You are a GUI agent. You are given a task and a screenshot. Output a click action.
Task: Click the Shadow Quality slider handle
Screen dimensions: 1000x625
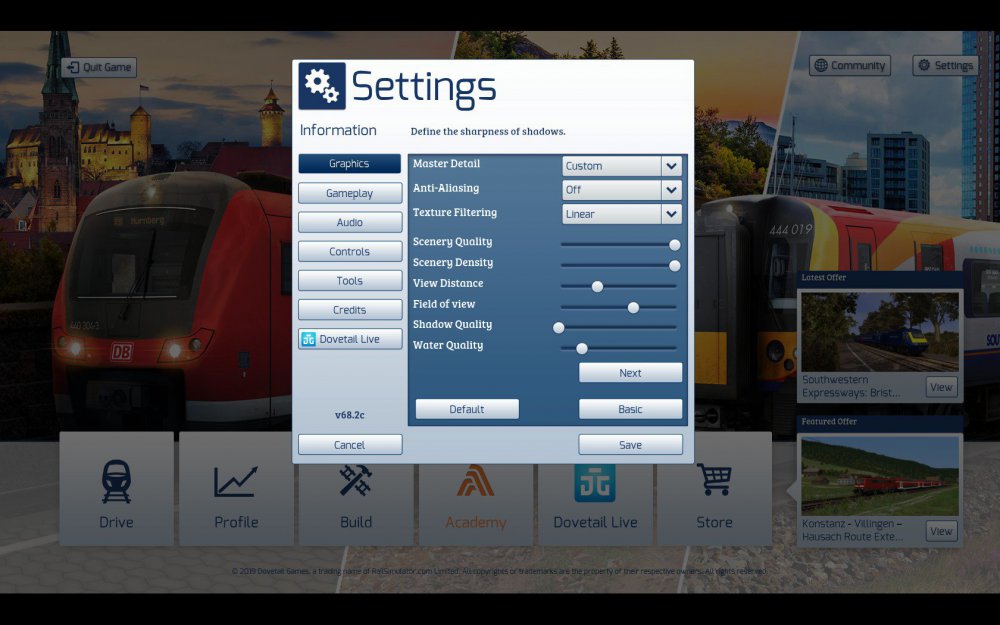tap(559, 327)
